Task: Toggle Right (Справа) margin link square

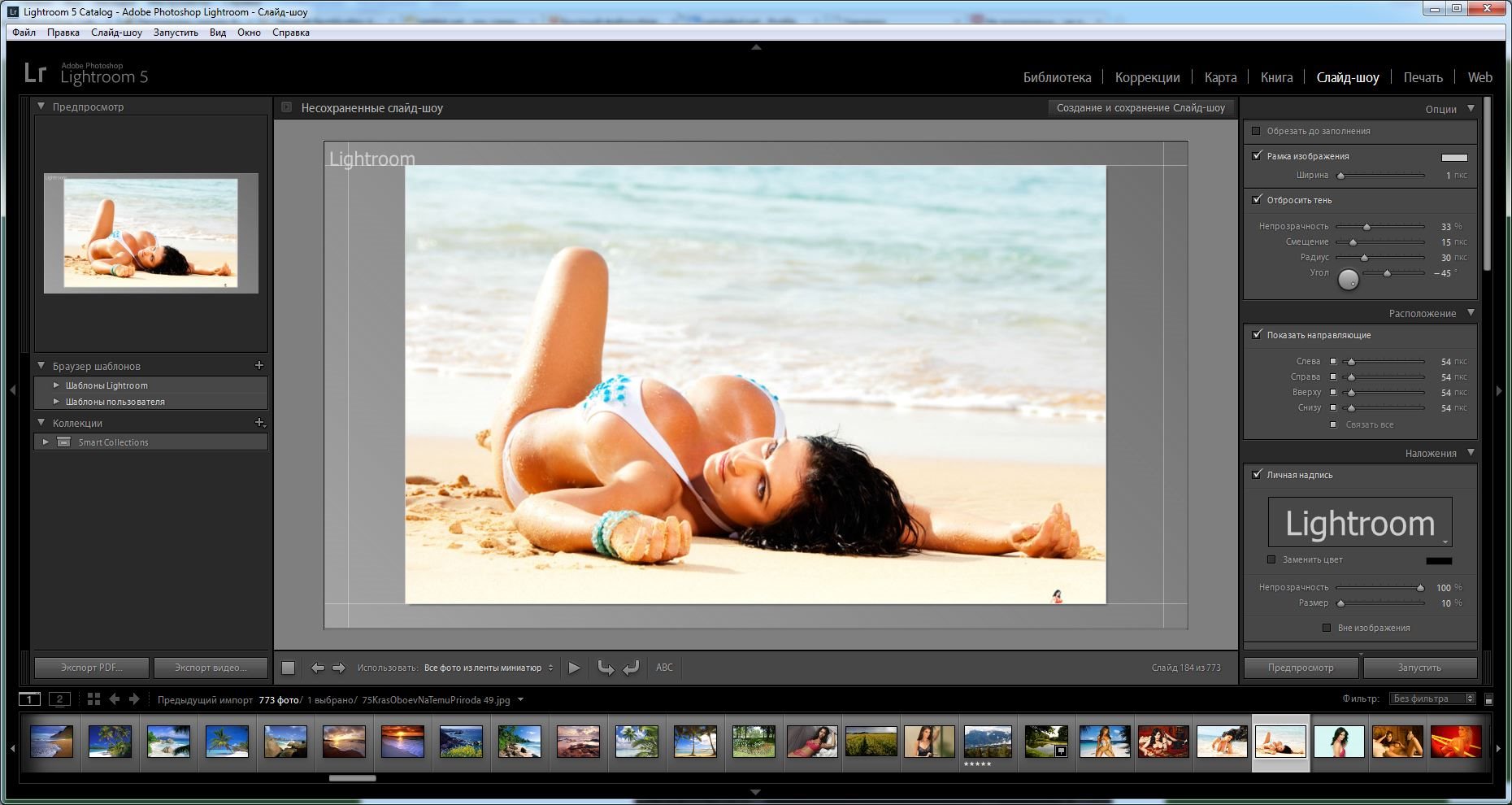Action: tap(1333, 376)
